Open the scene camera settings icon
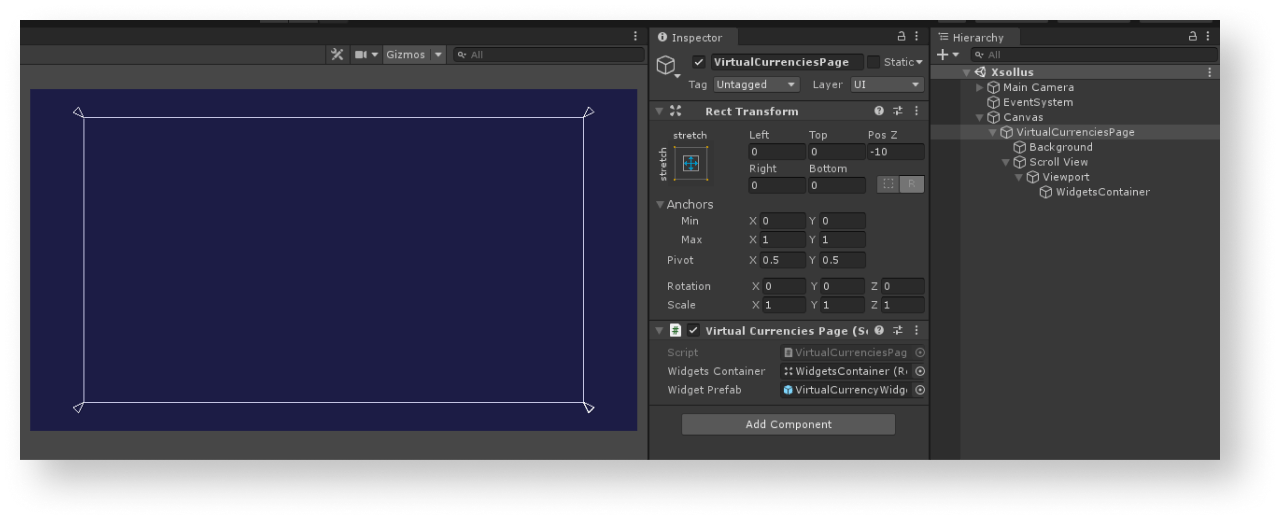This screenshot has height=520, width=1280. pyautogui.click(x=361, y=55)
